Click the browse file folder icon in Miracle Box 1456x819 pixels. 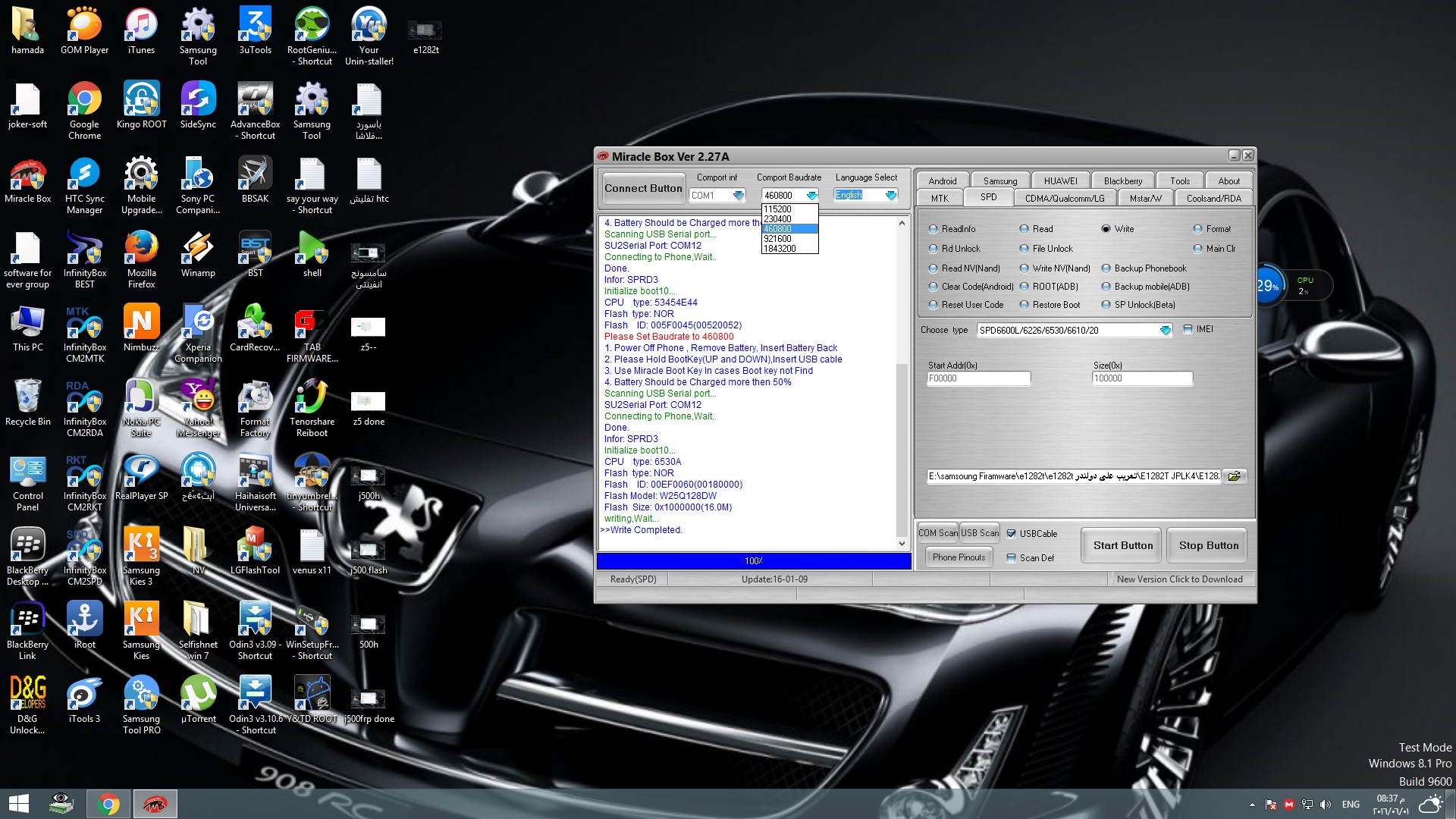(x=1235, y=476)
